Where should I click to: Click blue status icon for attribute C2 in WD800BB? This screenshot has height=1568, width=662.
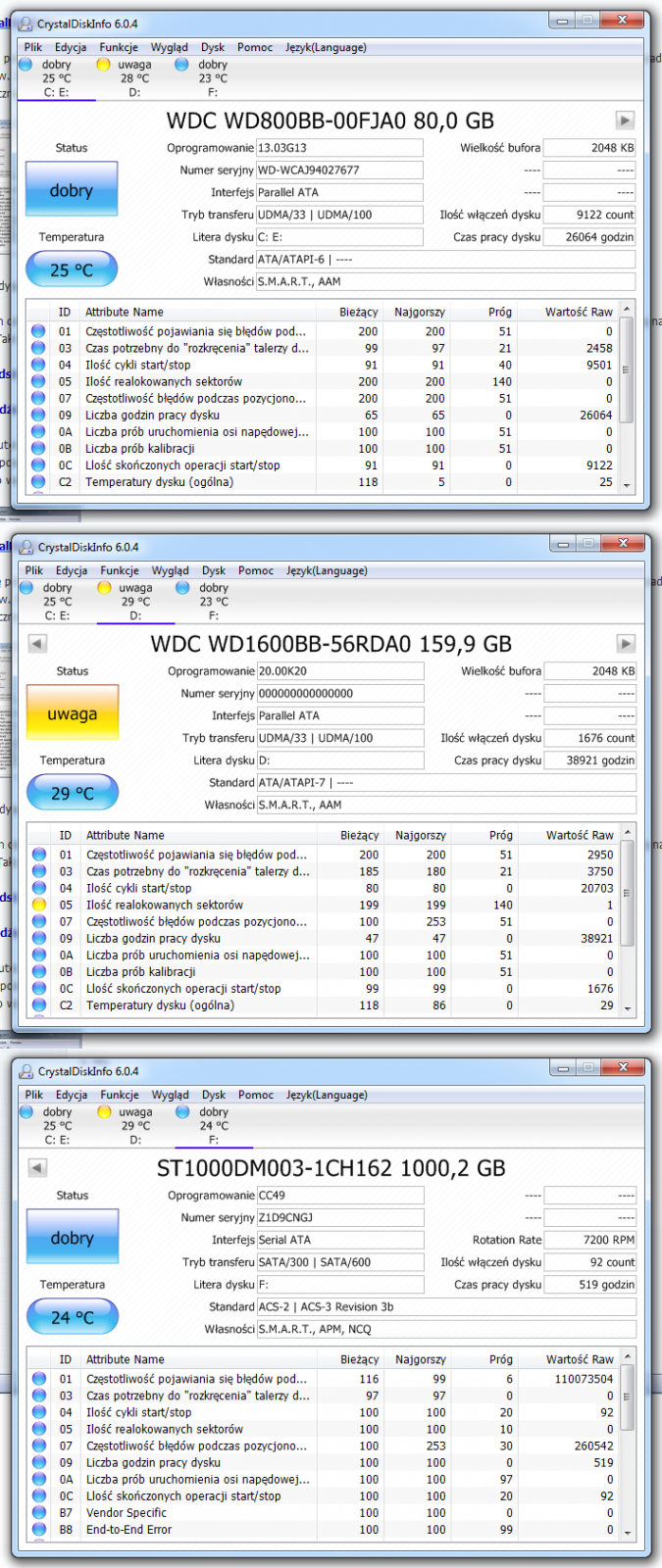[x=38, y=482]
